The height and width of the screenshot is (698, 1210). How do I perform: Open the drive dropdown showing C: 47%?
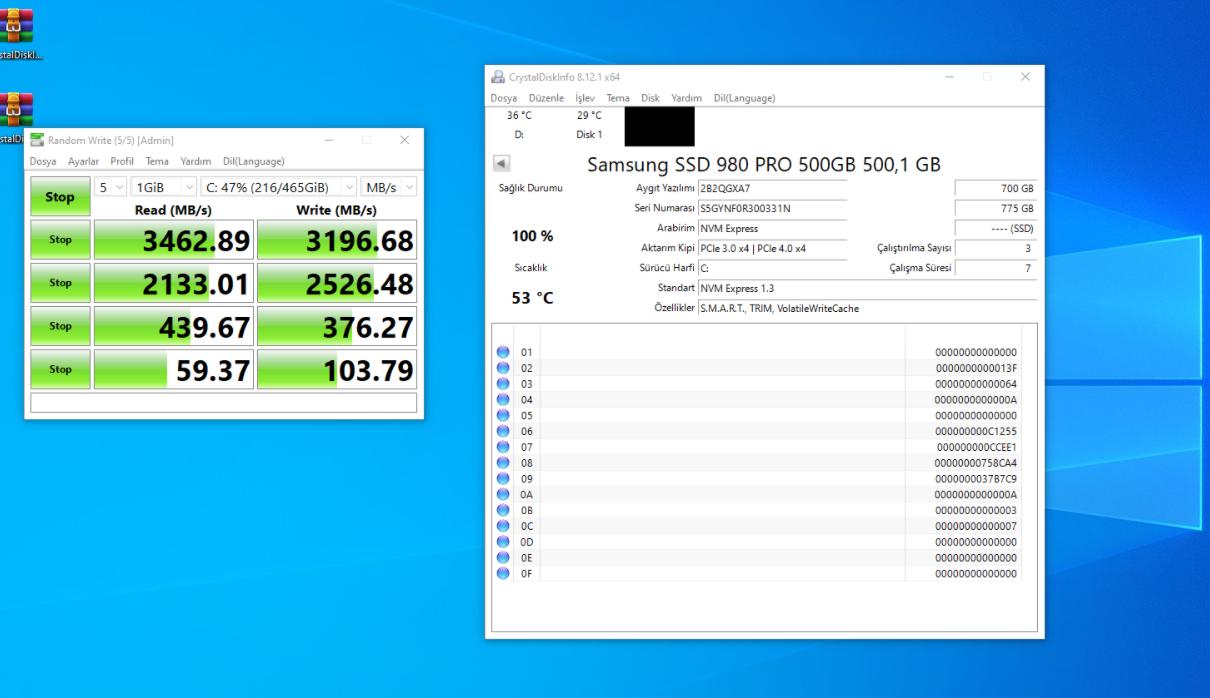[278, 187]
